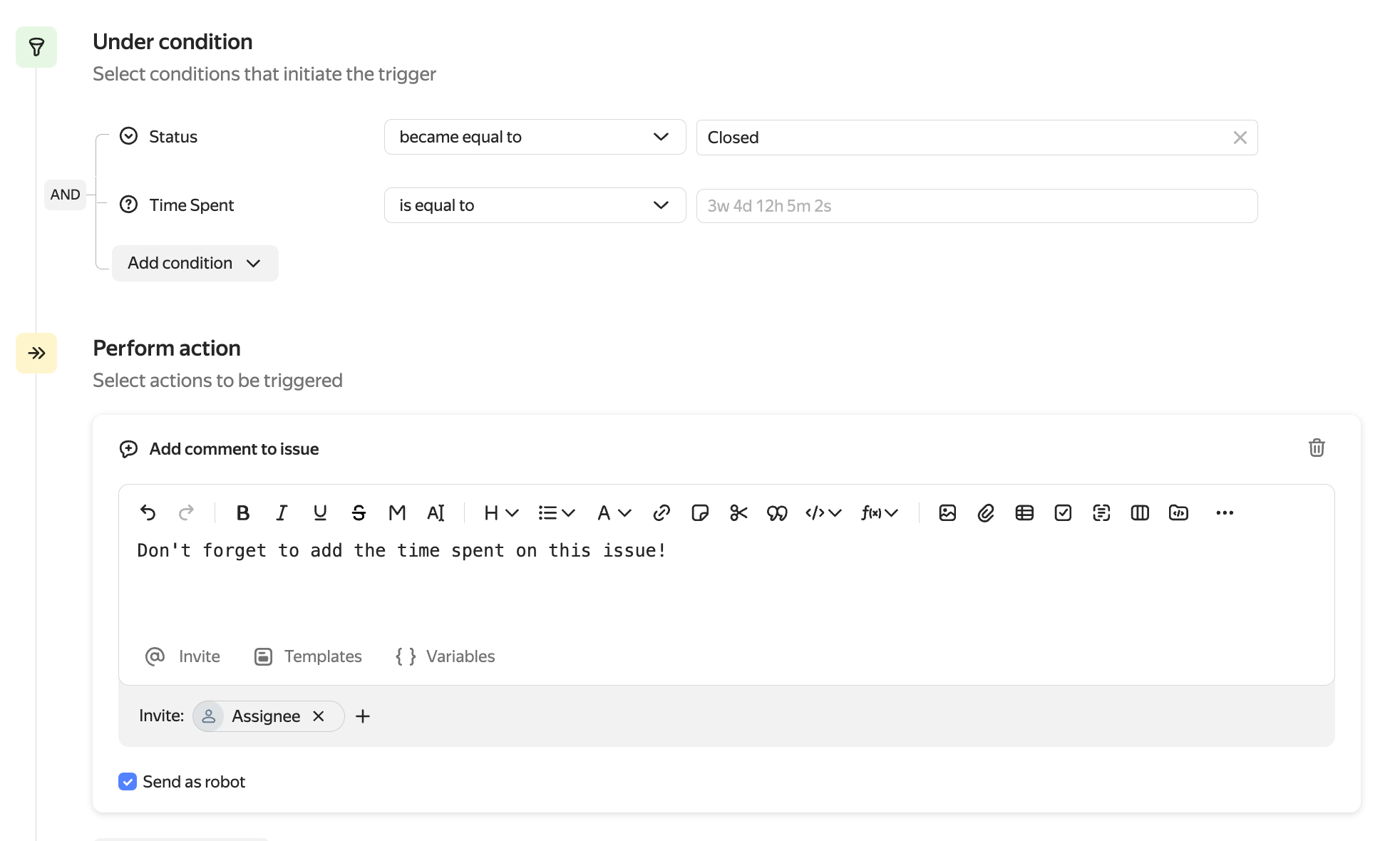The height and width of the screenshot is (841, 1400).
Task: Open the 'is equal to' operator dropdown
Action: click(535, 205)
